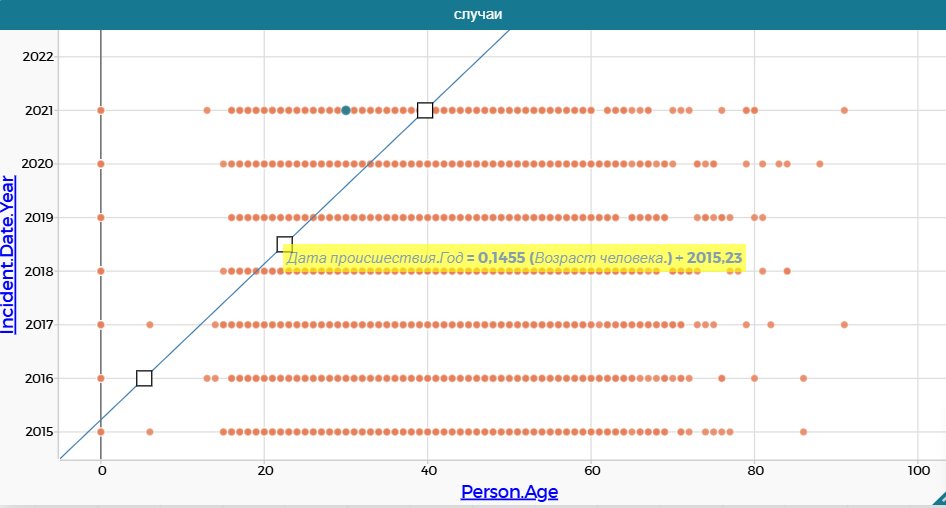Click the age 0 point in 2019 row

[101, 217]
